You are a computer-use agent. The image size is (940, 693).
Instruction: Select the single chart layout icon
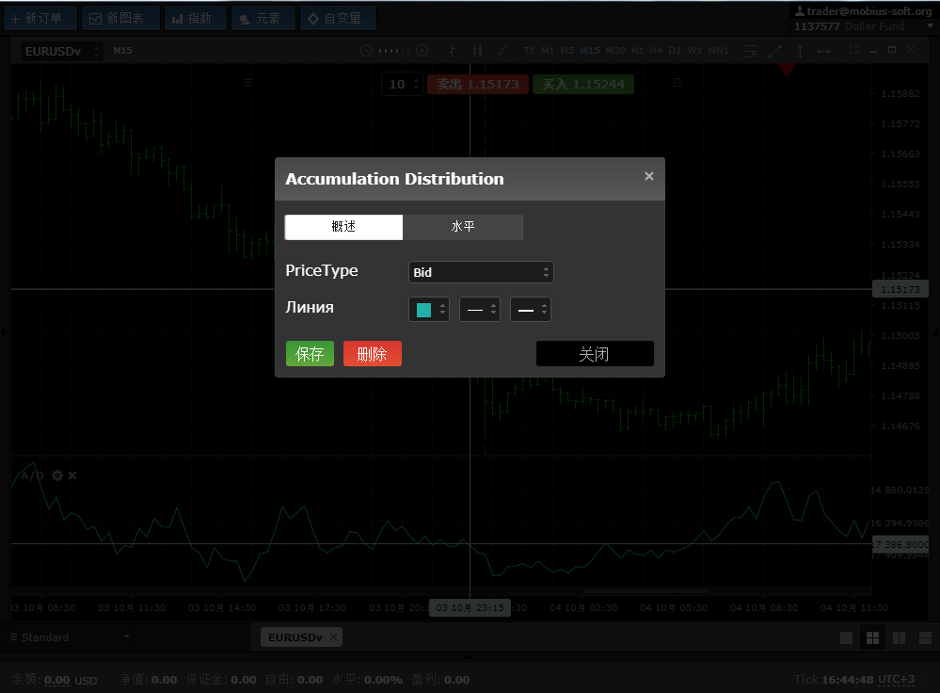click(846, 638)
